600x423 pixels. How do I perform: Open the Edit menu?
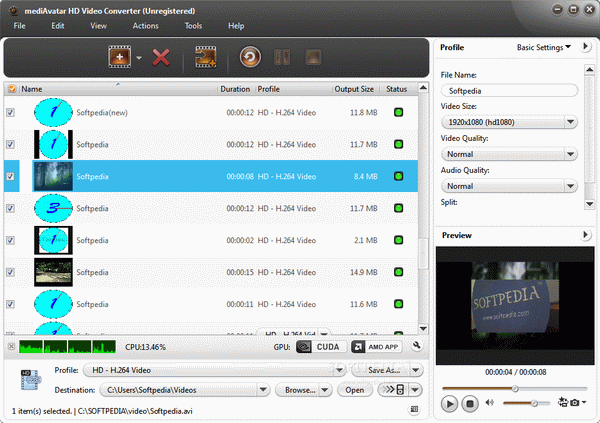[x=58, y=26]
